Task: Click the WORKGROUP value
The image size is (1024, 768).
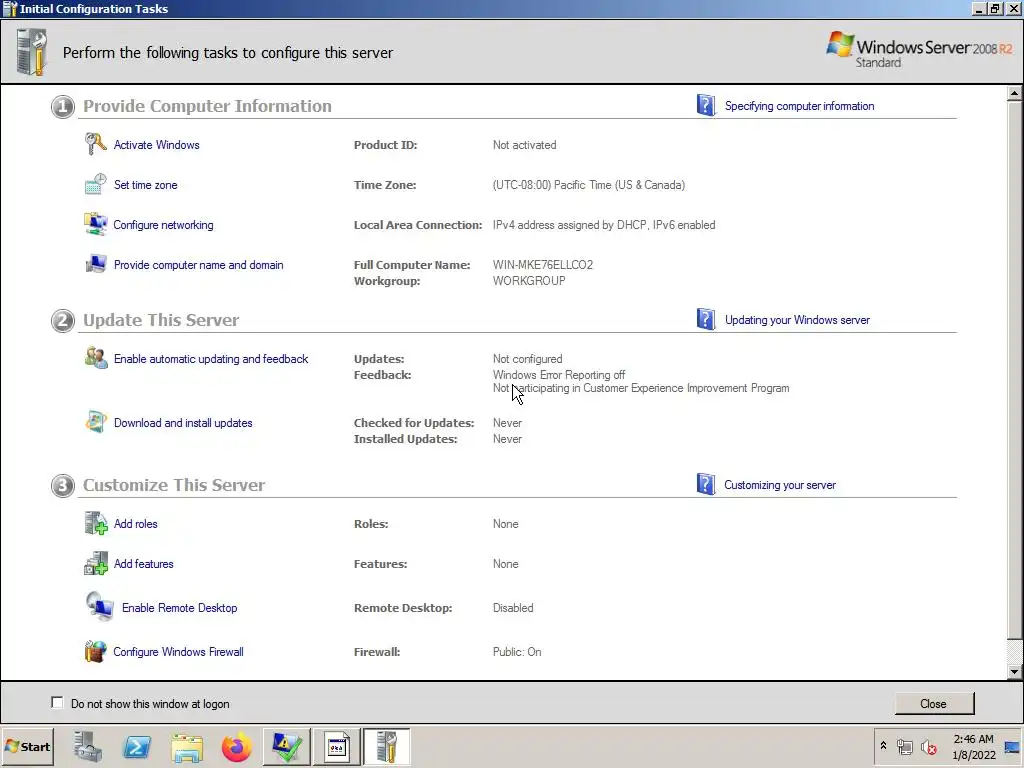Action: pyautogui.click(x=529, y=281)
